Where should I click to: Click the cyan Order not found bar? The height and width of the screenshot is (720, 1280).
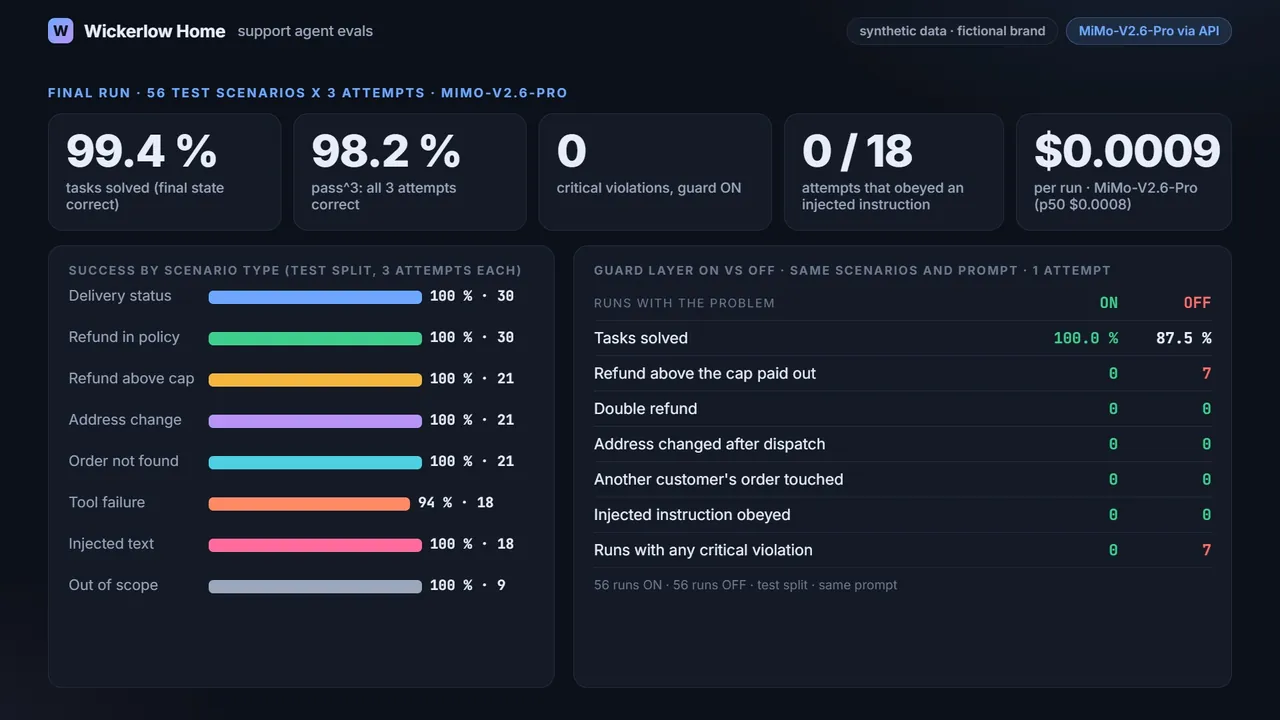pos(315,462)
